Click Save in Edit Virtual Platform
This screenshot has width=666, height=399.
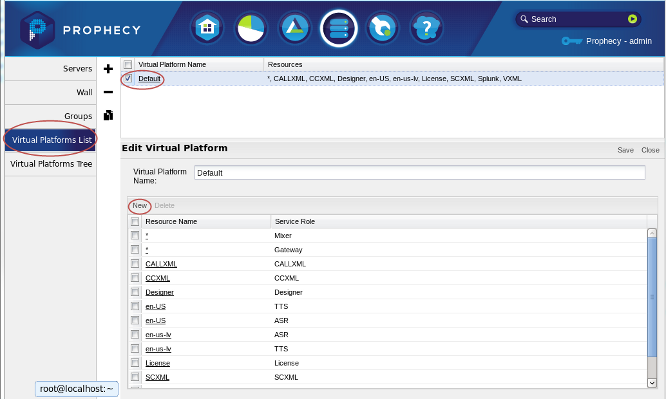click(625, 150)
